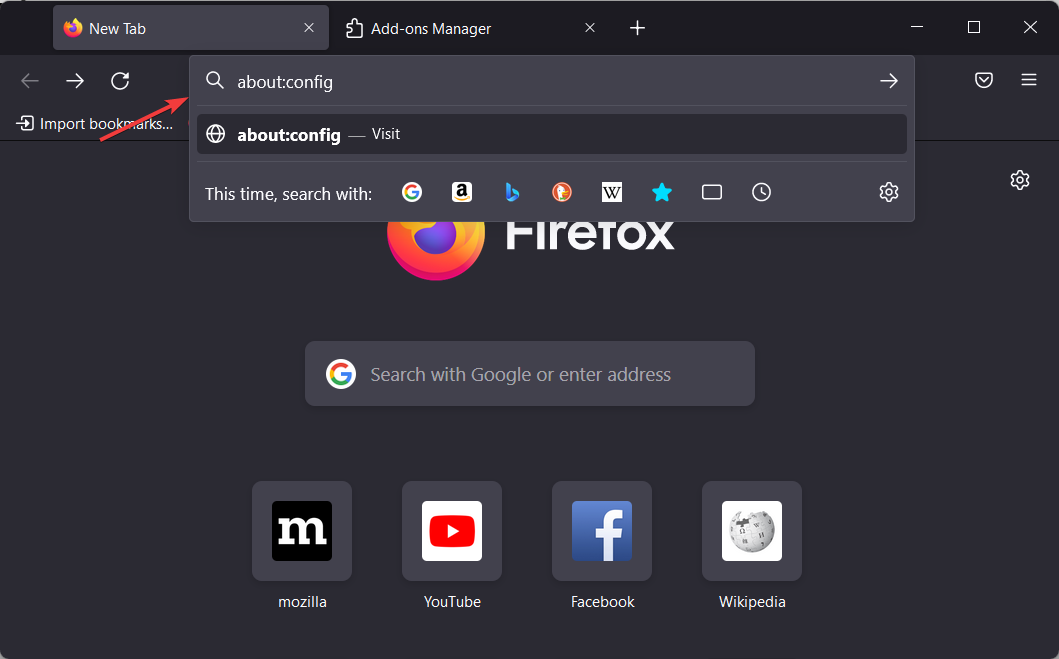Viewport: 1059px width, 659px height.
Task: Select the about:config Visit suggestion
Action: 552,134
